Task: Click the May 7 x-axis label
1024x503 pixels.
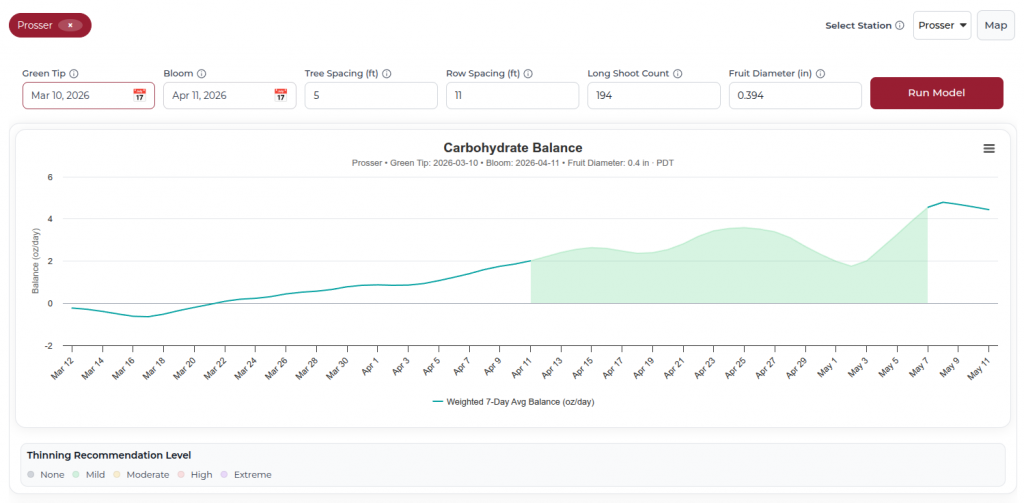Action: click(x=920, y=367)
